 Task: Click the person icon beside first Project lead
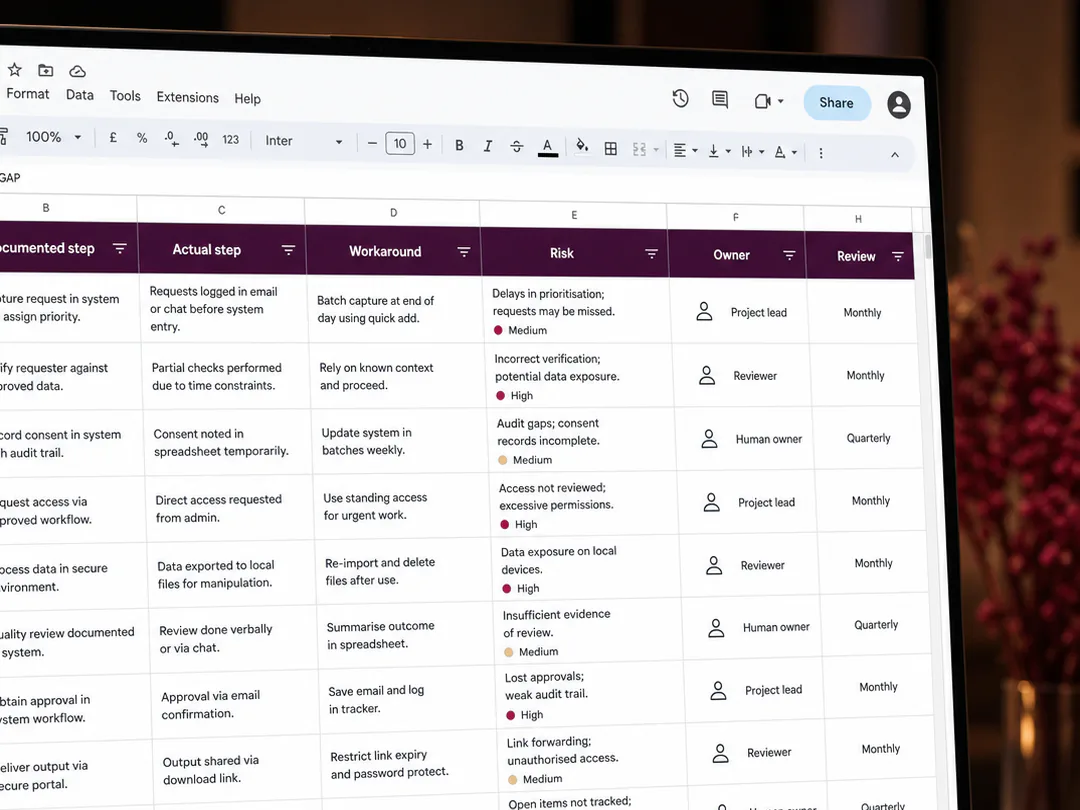pyautogui.click(x=704, y=311)
